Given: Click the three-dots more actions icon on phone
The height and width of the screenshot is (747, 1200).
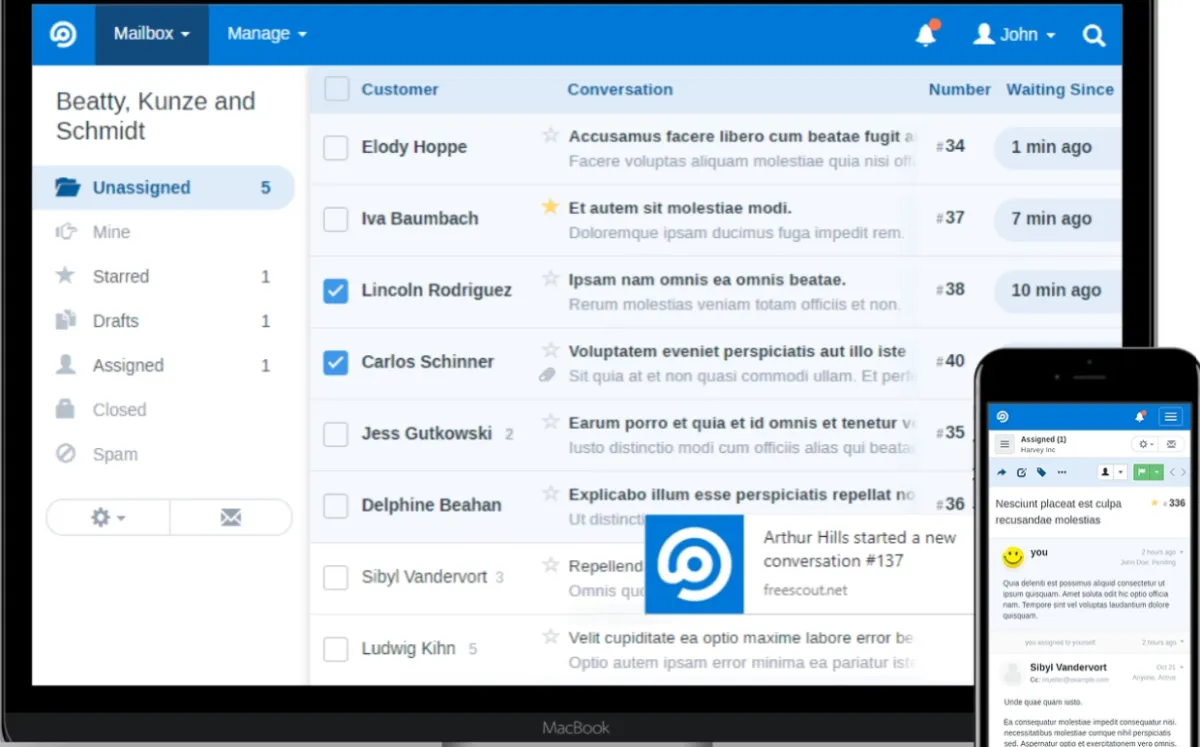Looking at the screenshot, I should pyautogui.click(x=1062, y=472).
